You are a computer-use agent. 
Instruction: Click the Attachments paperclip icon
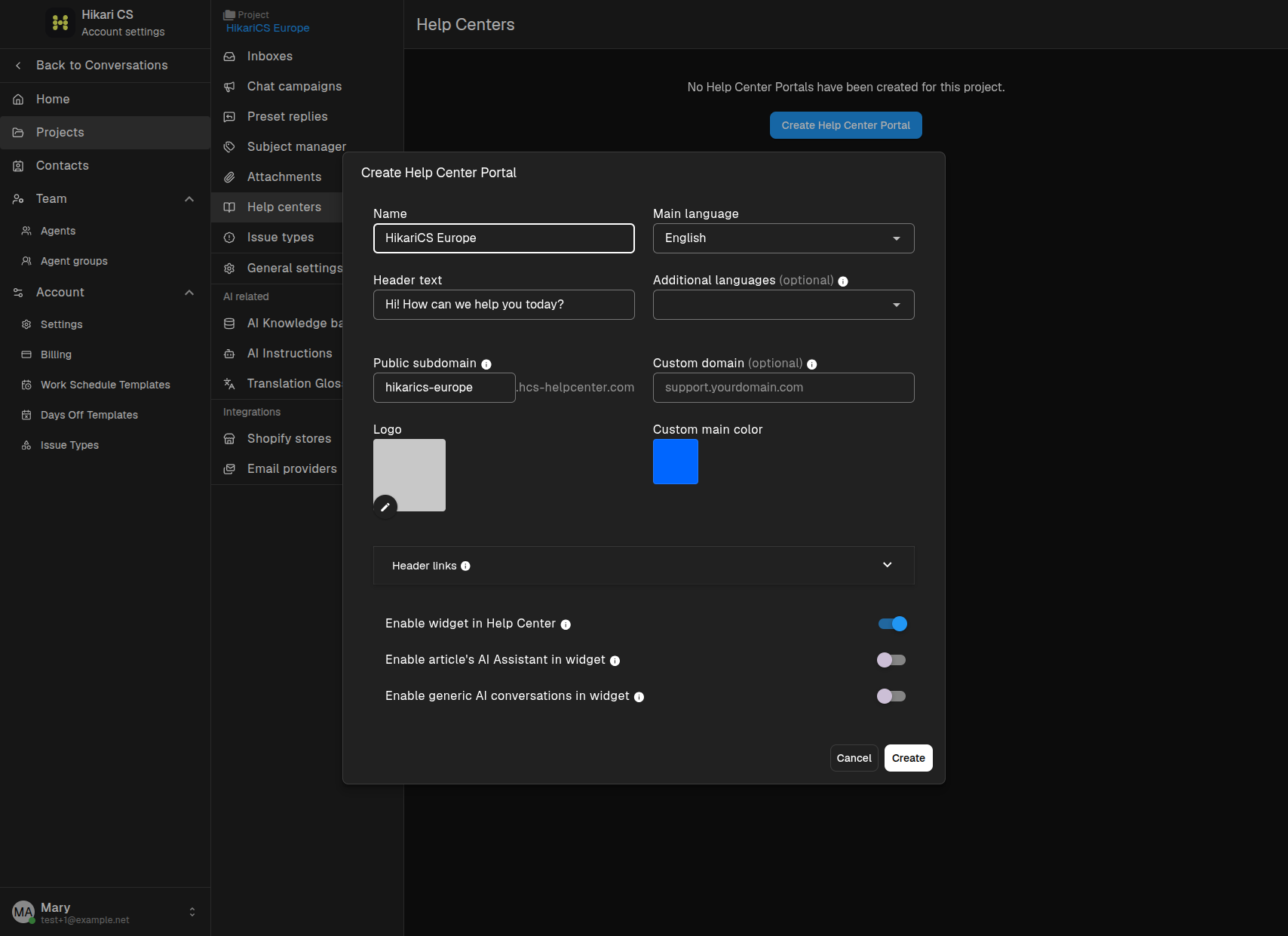pyautogui.click(x=229, y=177)
